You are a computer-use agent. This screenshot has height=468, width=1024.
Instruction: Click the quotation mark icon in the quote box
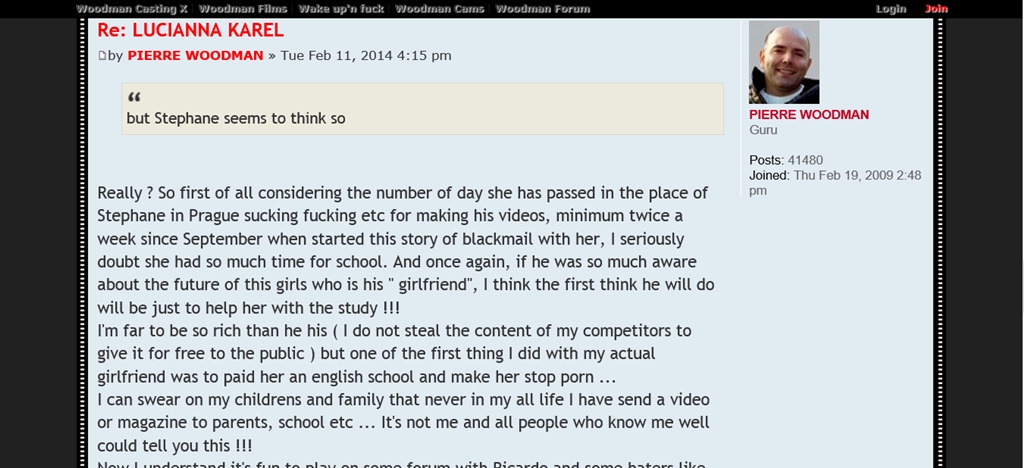click(x=134, y=98)
